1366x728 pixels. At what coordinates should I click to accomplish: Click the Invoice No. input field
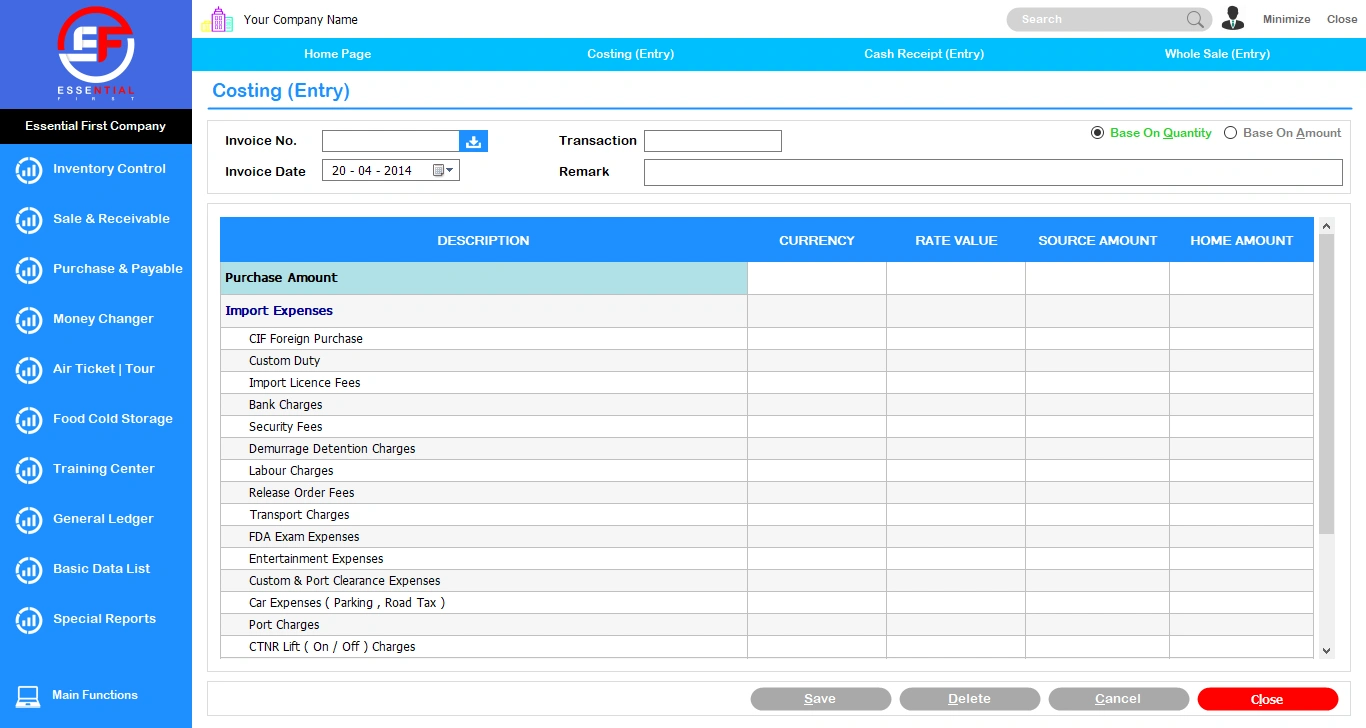(x=391, y=141)
